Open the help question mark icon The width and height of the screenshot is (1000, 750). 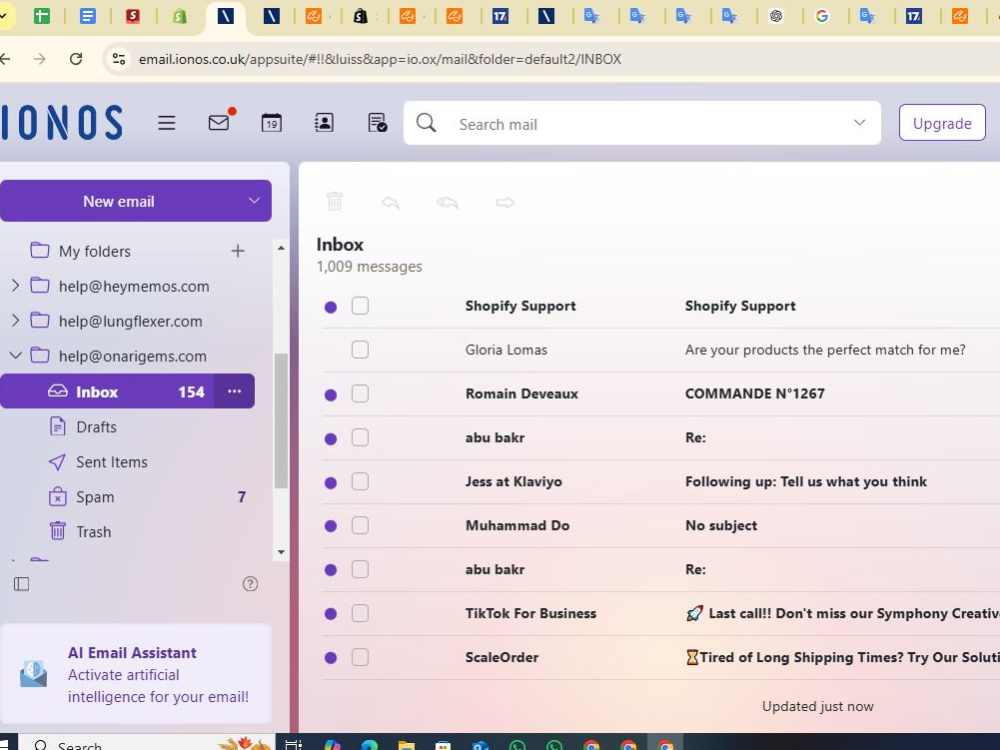point(250,584)
